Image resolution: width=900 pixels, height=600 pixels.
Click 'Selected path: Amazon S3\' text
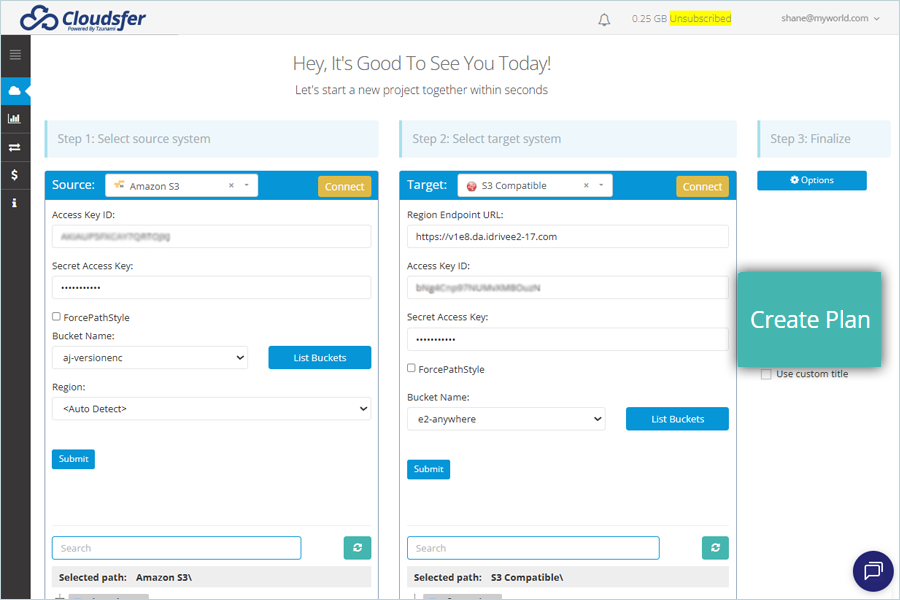pyautogui.click(x=125, y=578)
